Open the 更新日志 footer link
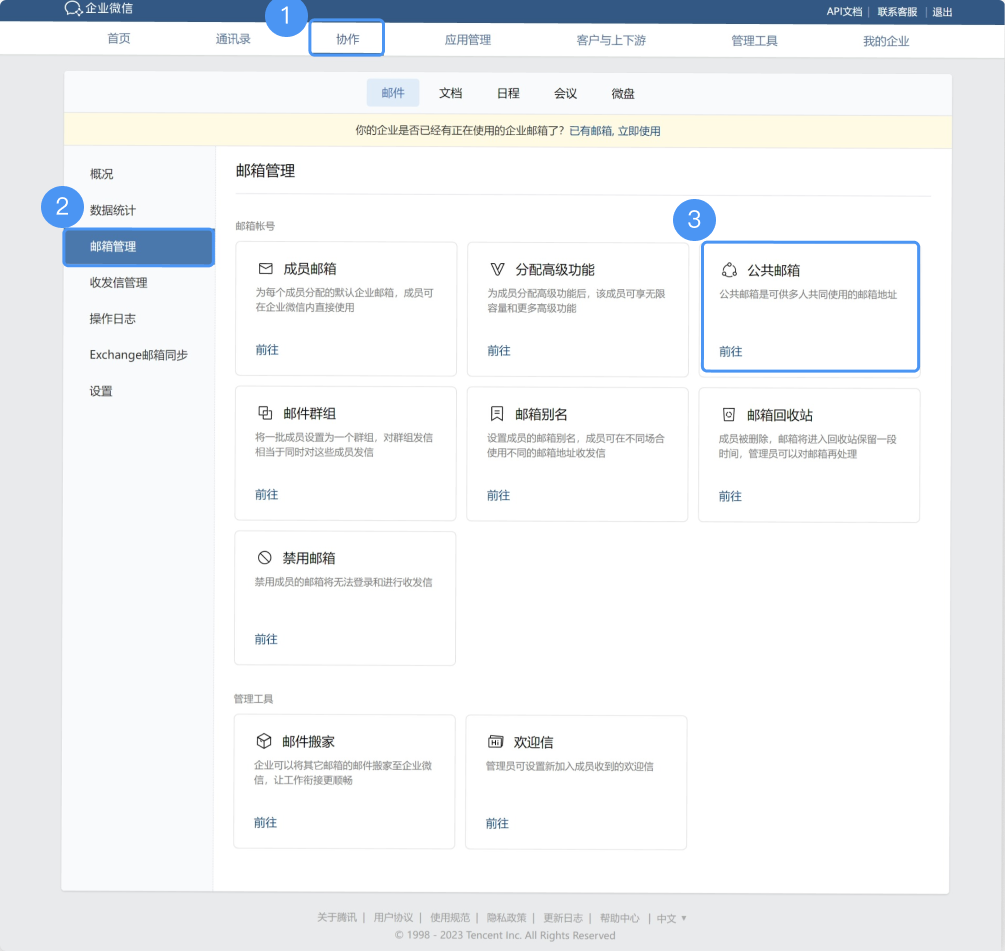Image resolution: width=1005 pixels, height=951 pixels. (563, 918)
